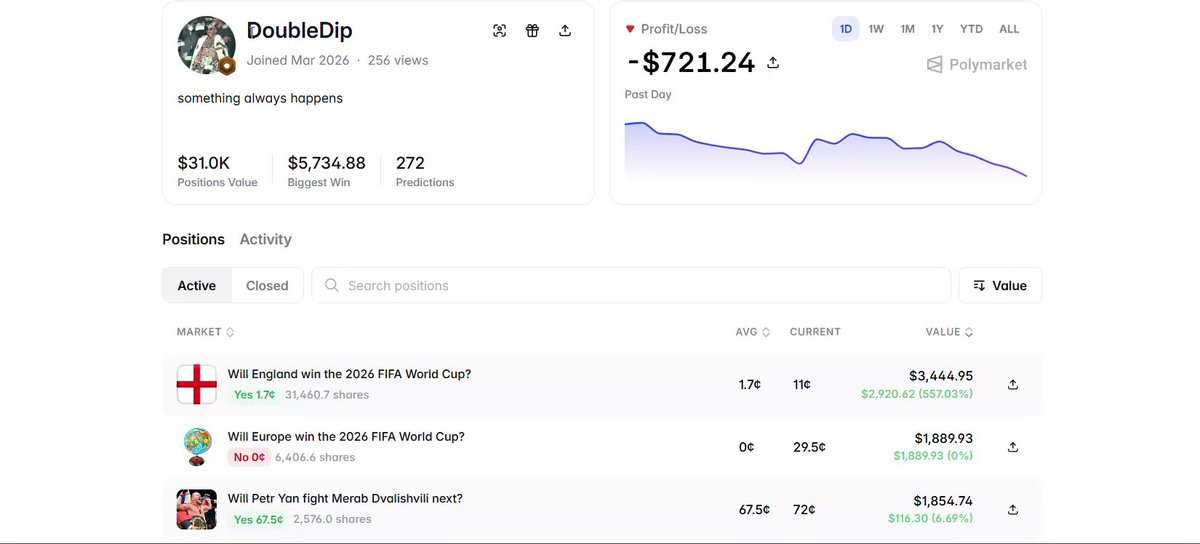Click the '256 views' text
This screenshot has width=1200, height=544.
click(398, 60)
